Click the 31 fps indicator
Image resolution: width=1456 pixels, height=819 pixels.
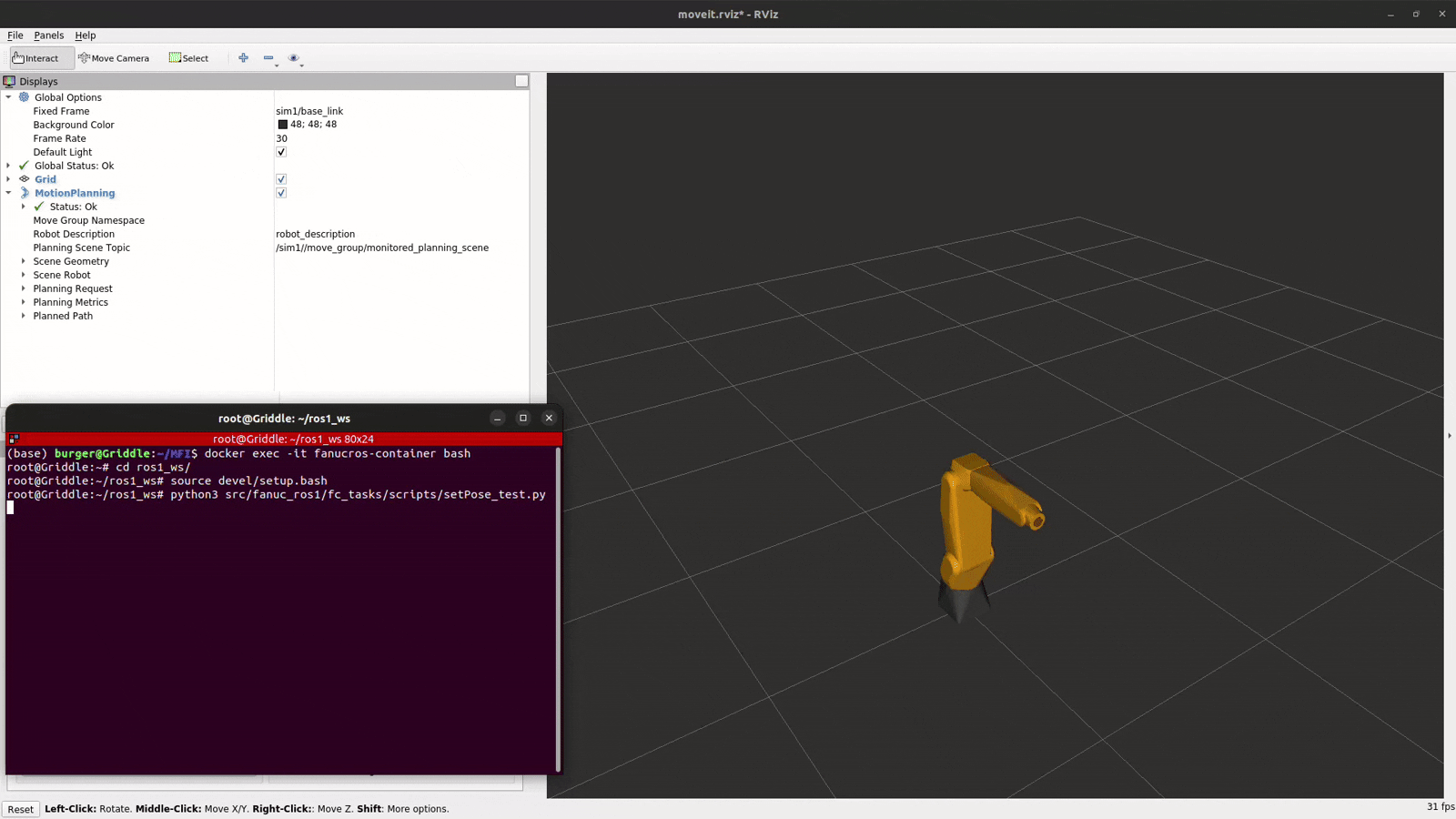click(x=1441, y=807)
